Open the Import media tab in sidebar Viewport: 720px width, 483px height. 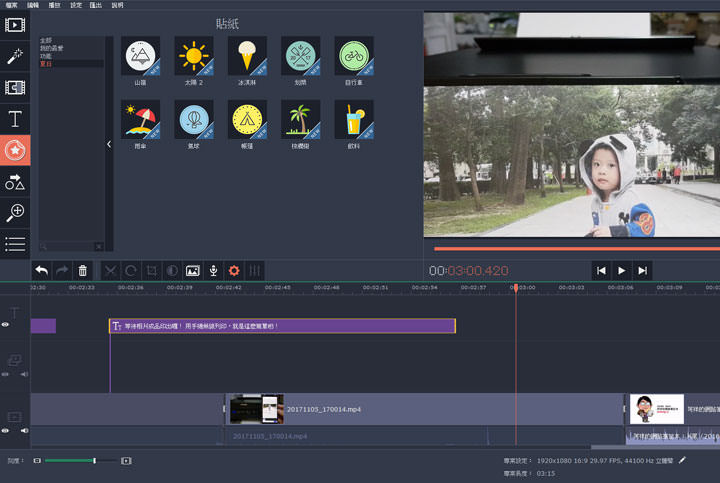click(x=15, y=25)
